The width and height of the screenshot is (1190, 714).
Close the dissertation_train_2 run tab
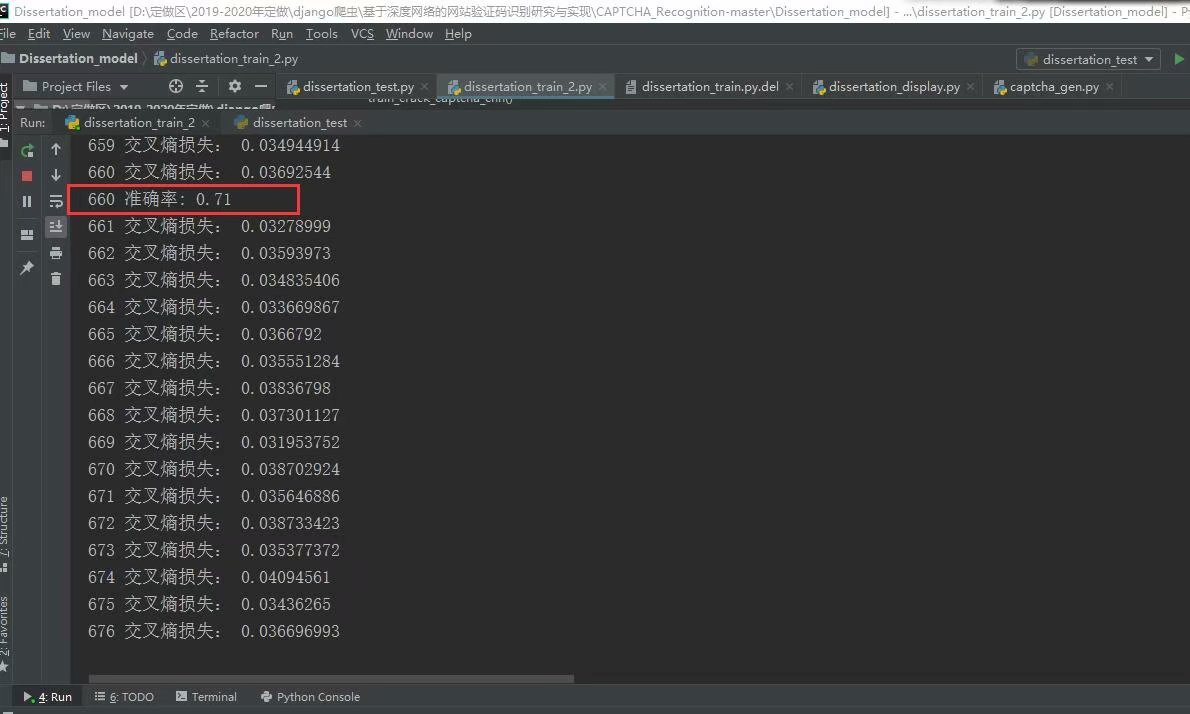pos(206,123)
